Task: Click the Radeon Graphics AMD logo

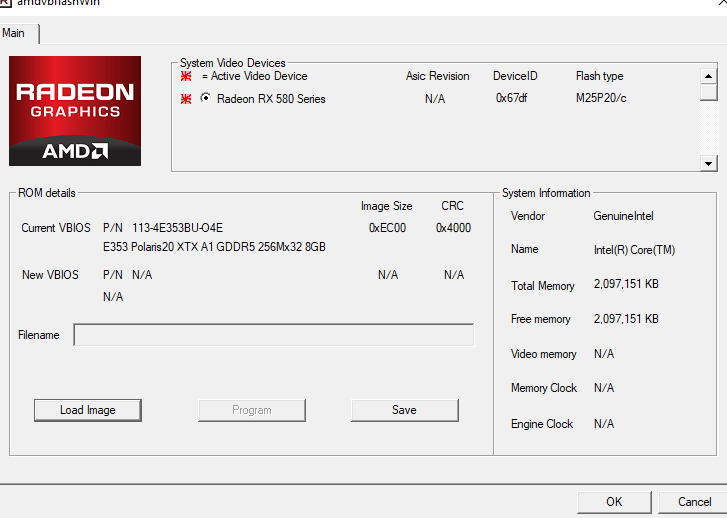Action: tap(75, 111)
